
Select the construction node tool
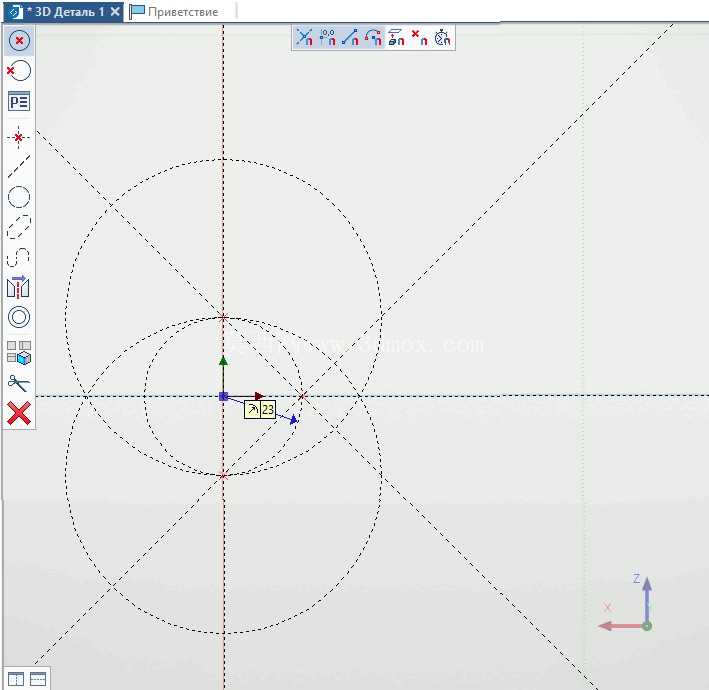click(x=18, y=137)
